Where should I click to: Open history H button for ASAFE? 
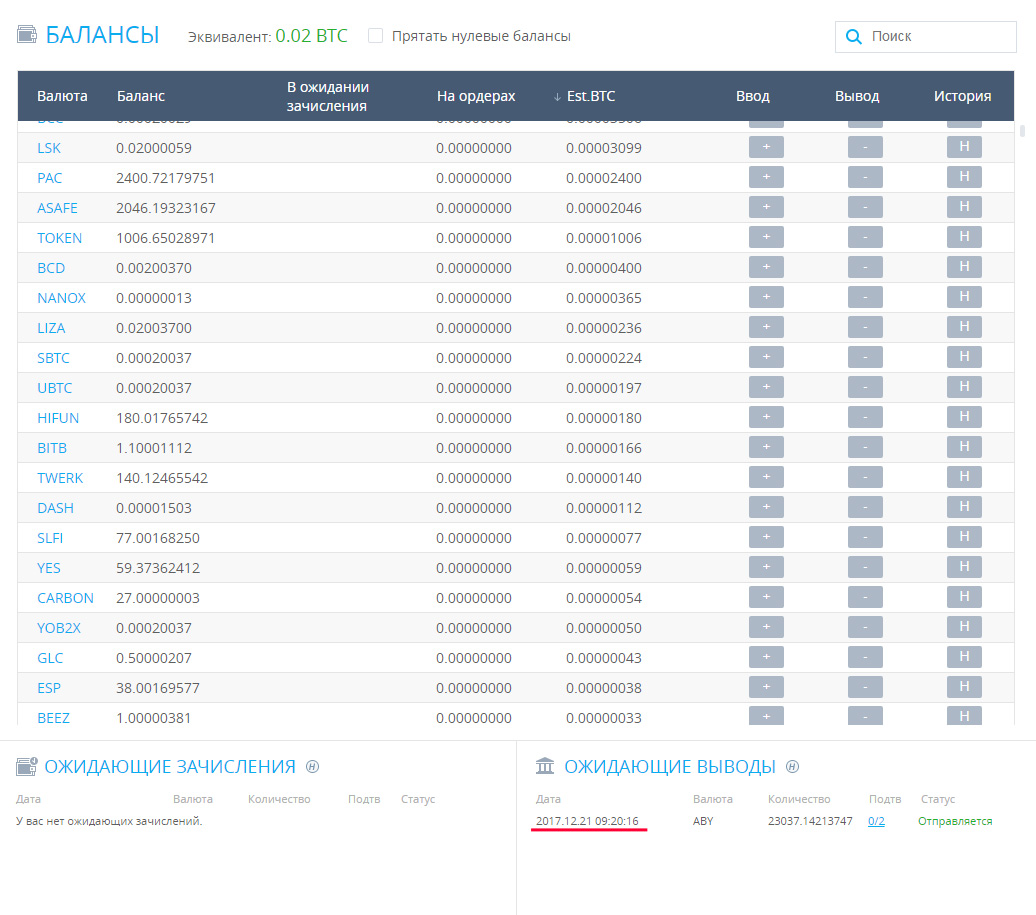tap(964, 207)
